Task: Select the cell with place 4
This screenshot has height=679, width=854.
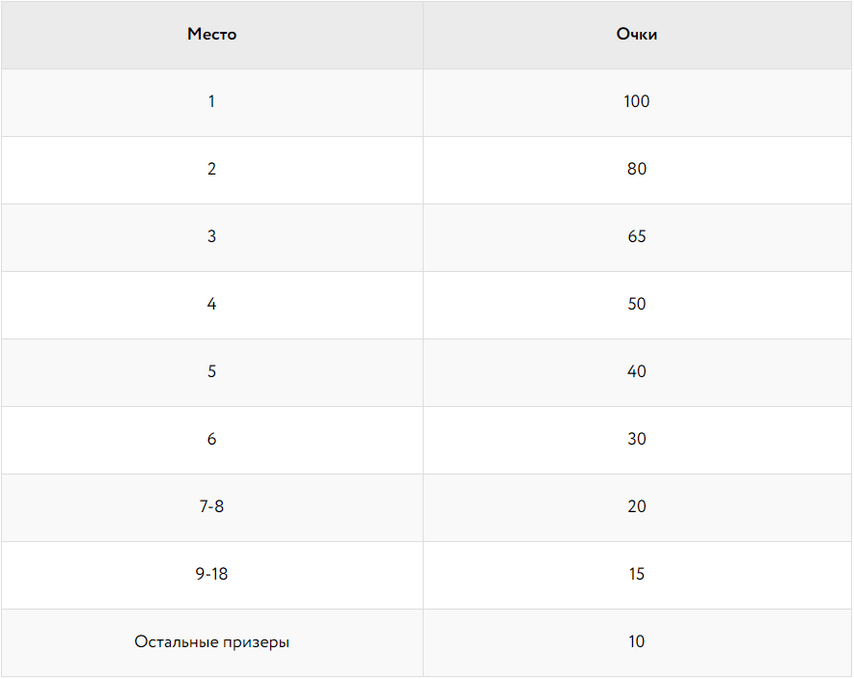Action: 212,304
